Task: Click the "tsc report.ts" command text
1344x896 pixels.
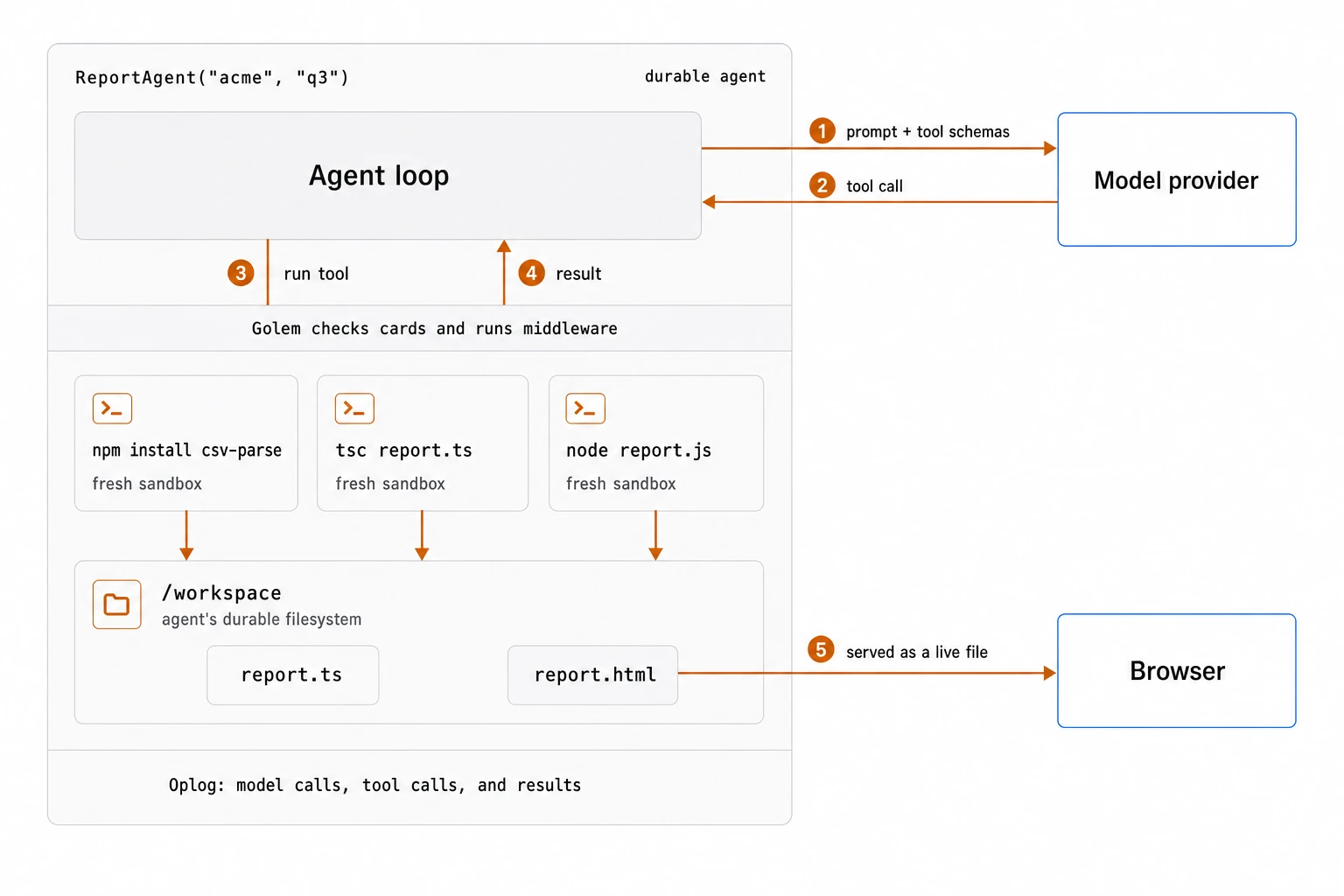Action: point(403,451)
